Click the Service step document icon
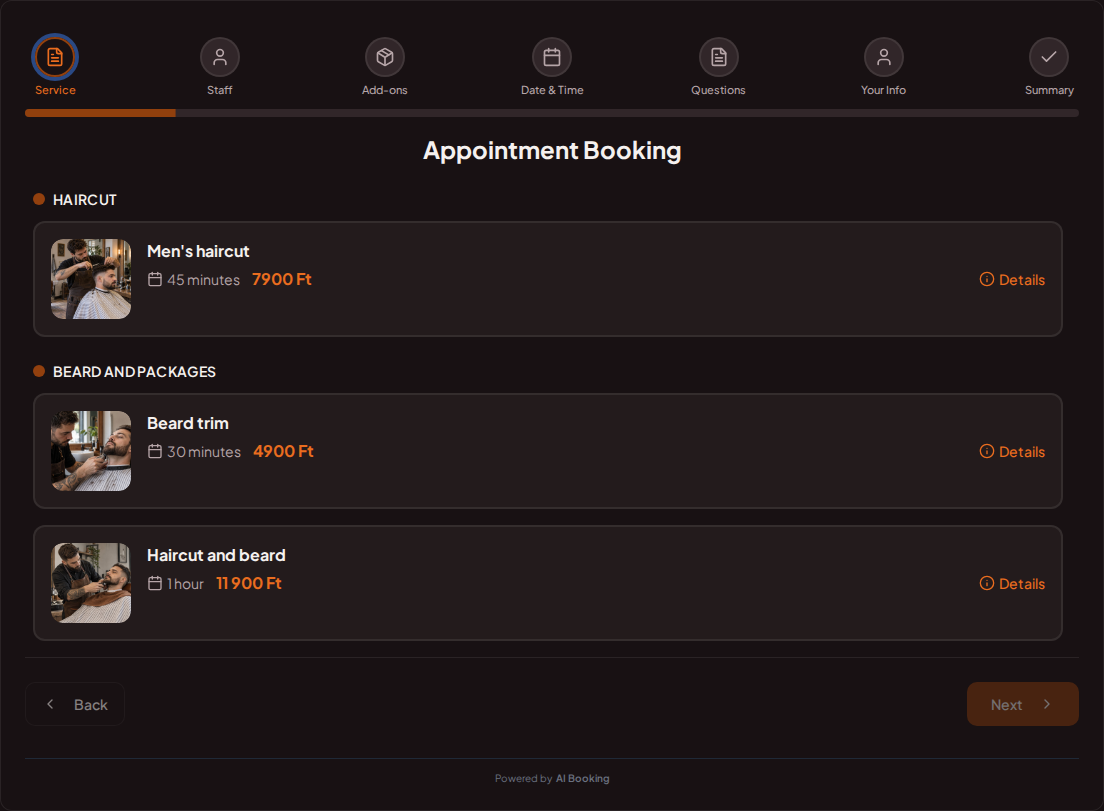This screenshot has height=811, width=1104. (55, 57)
